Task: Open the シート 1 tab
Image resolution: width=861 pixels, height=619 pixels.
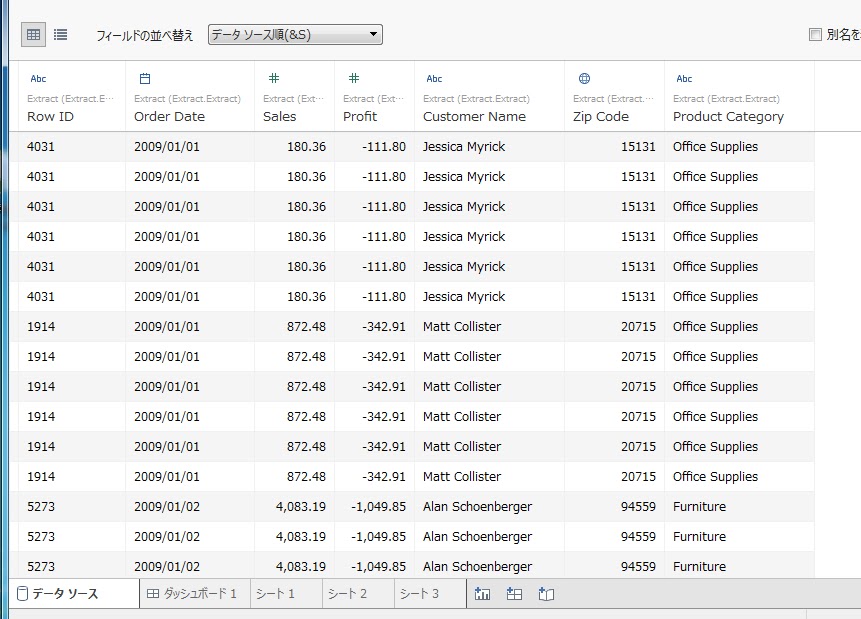Action: (x=276, y=594)
